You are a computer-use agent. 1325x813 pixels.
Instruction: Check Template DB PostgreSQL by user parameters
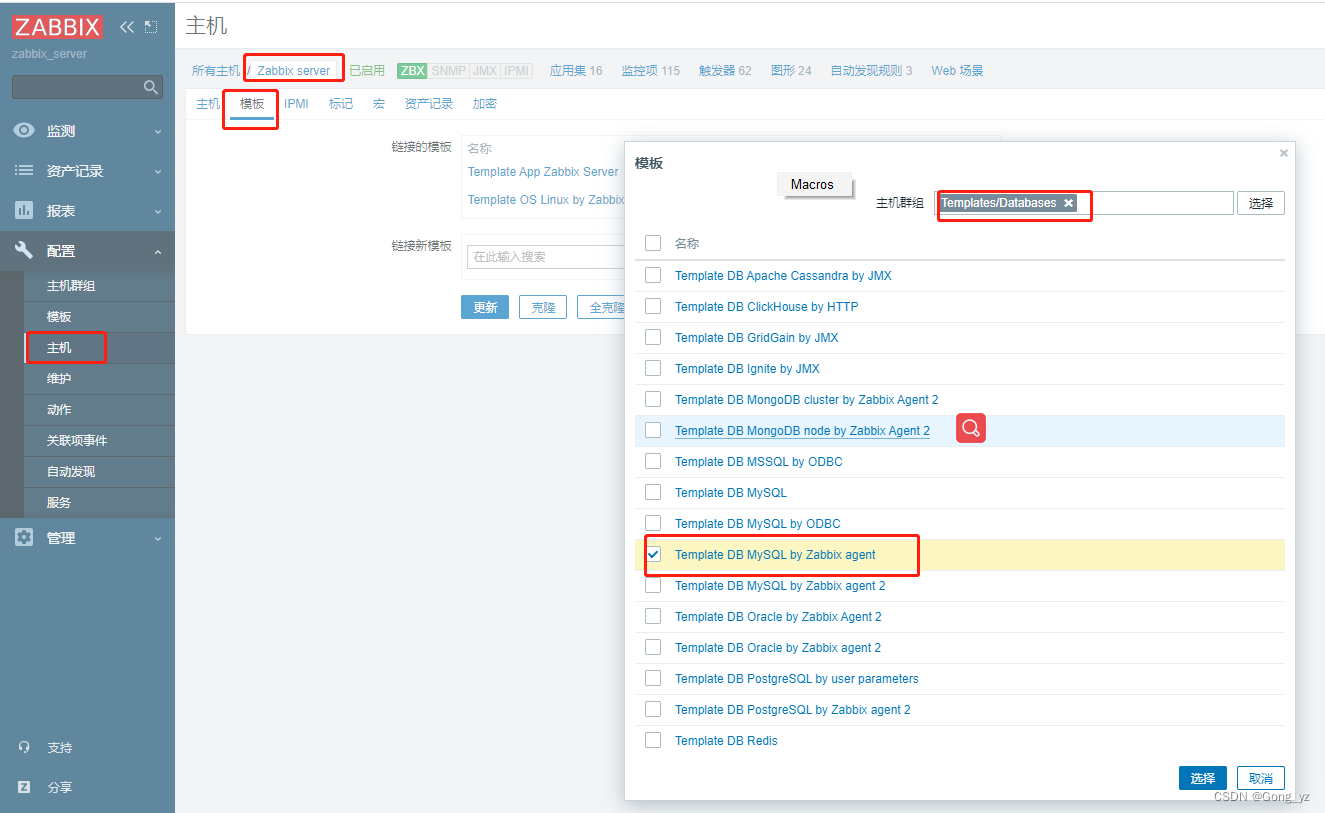click(653, 678)
